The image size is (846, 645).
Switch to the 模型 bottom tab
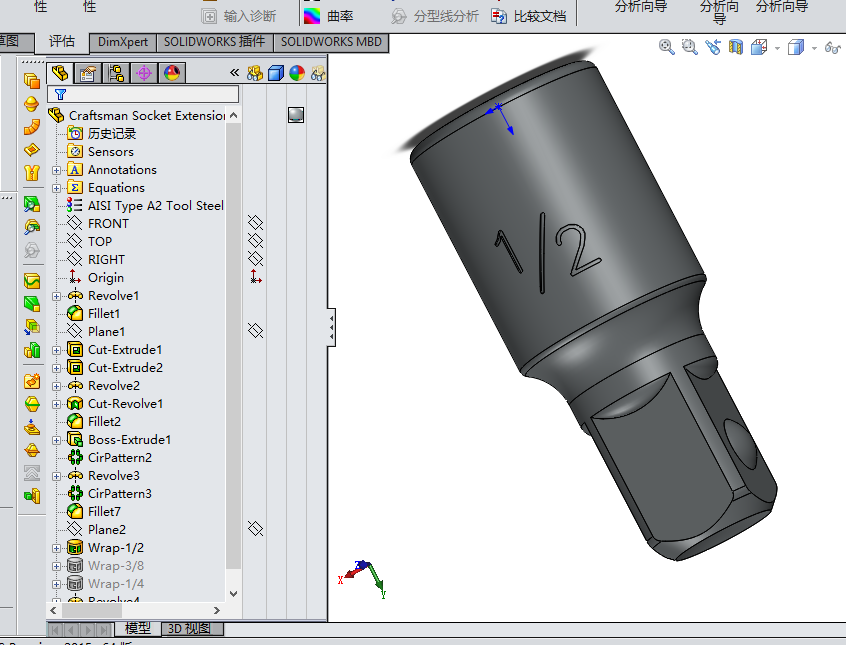tap(138, 628)
